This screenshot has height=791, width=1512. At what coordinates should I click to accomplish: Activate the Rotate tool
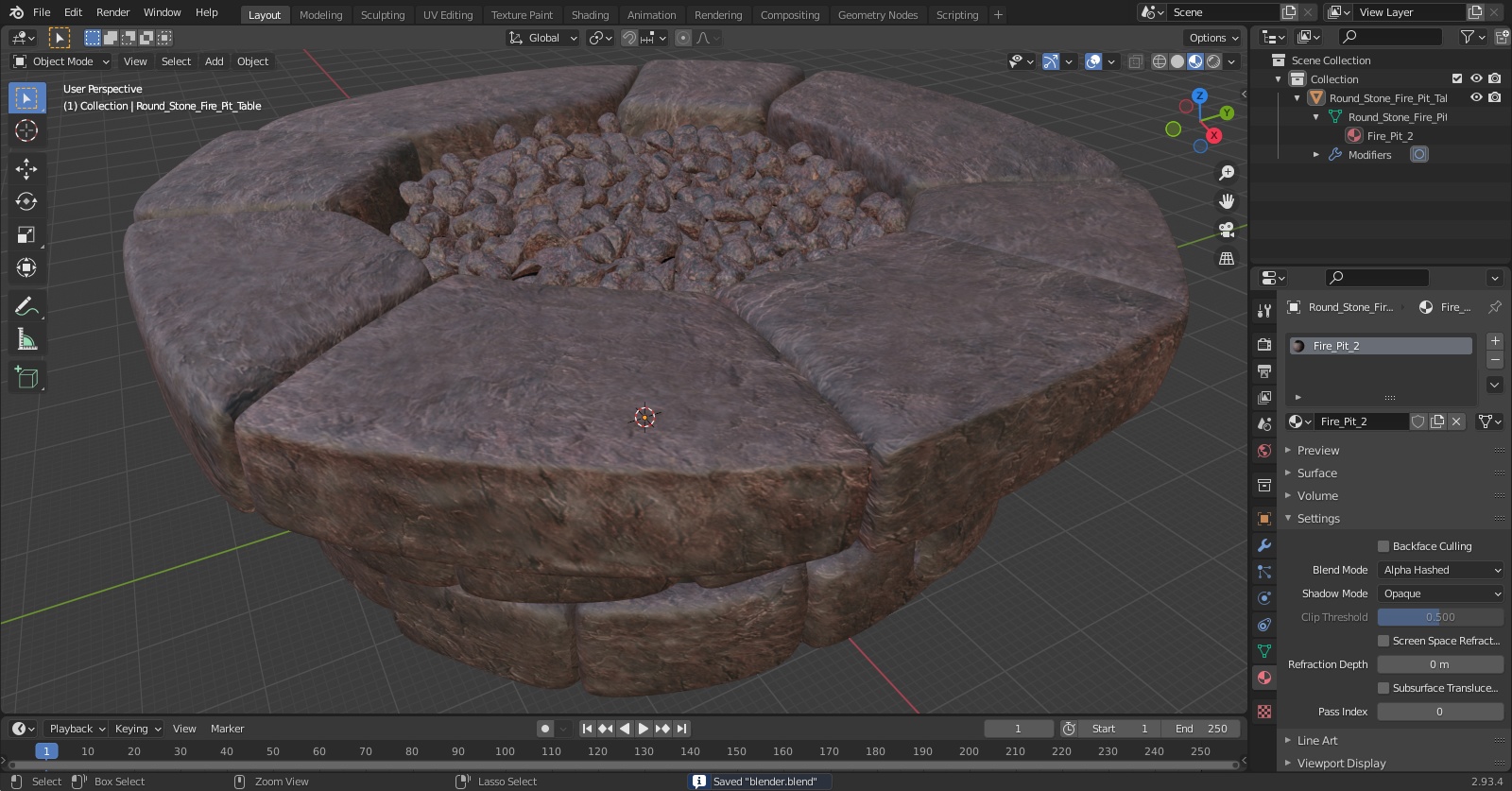pos(26,201)
